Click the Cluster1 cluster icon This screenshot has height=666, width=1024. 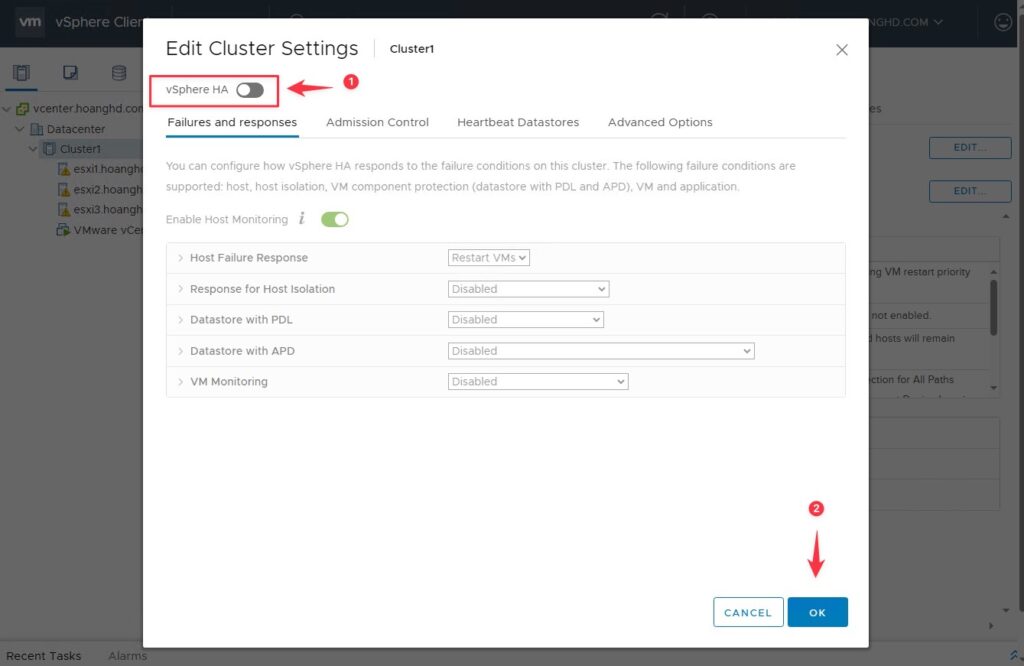click(x=49, y=150)
